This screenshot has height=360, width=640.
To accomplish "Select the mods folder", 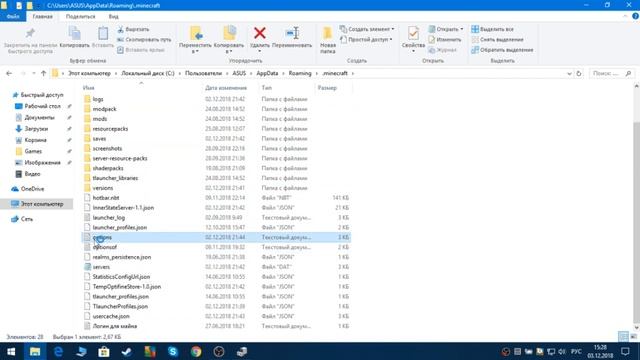I will pos(100,119).
